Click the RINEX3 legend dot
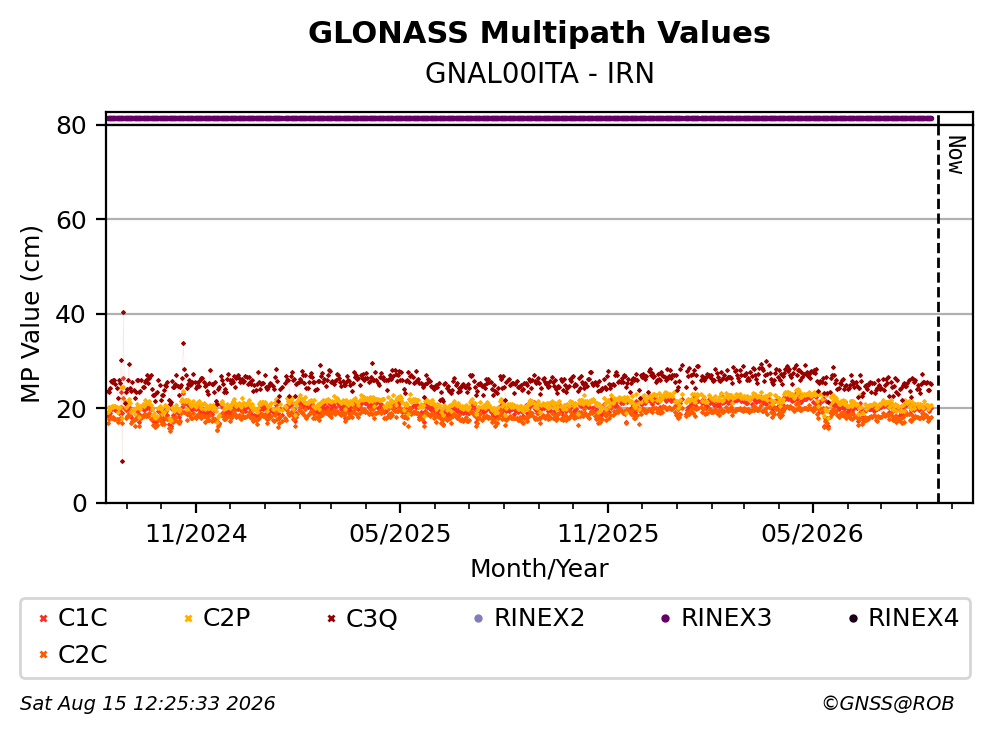 [x=665, y=618]
